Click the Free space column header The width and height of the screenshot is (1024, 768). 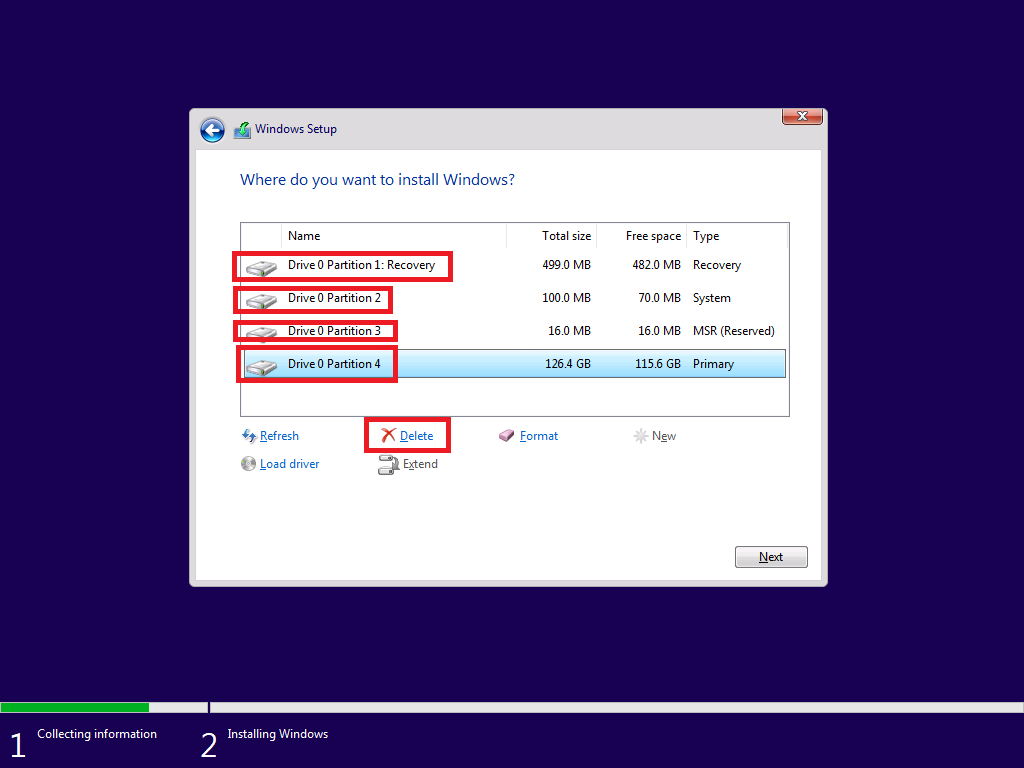click(x=641, y=236)
